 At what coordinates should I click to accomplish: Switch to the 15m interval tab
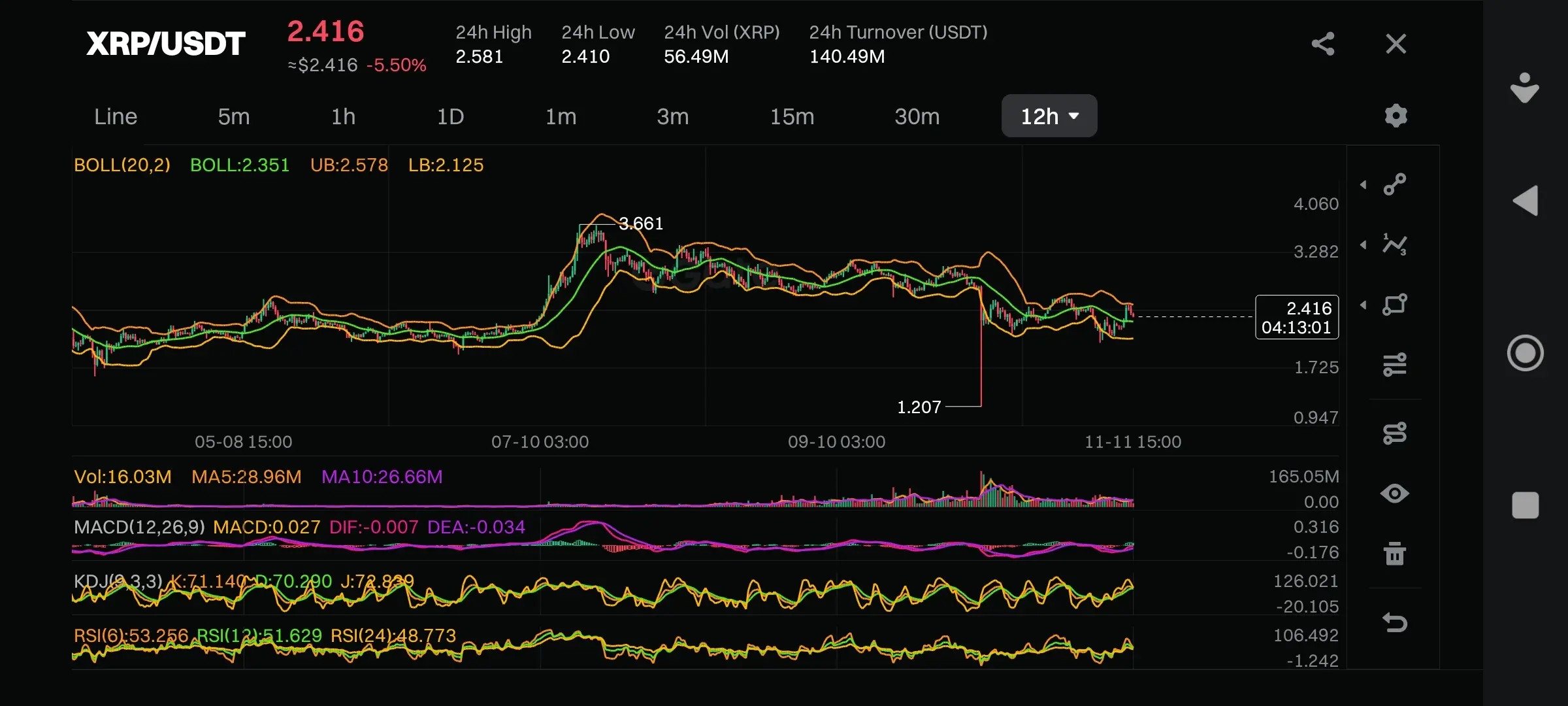[792, 116]
